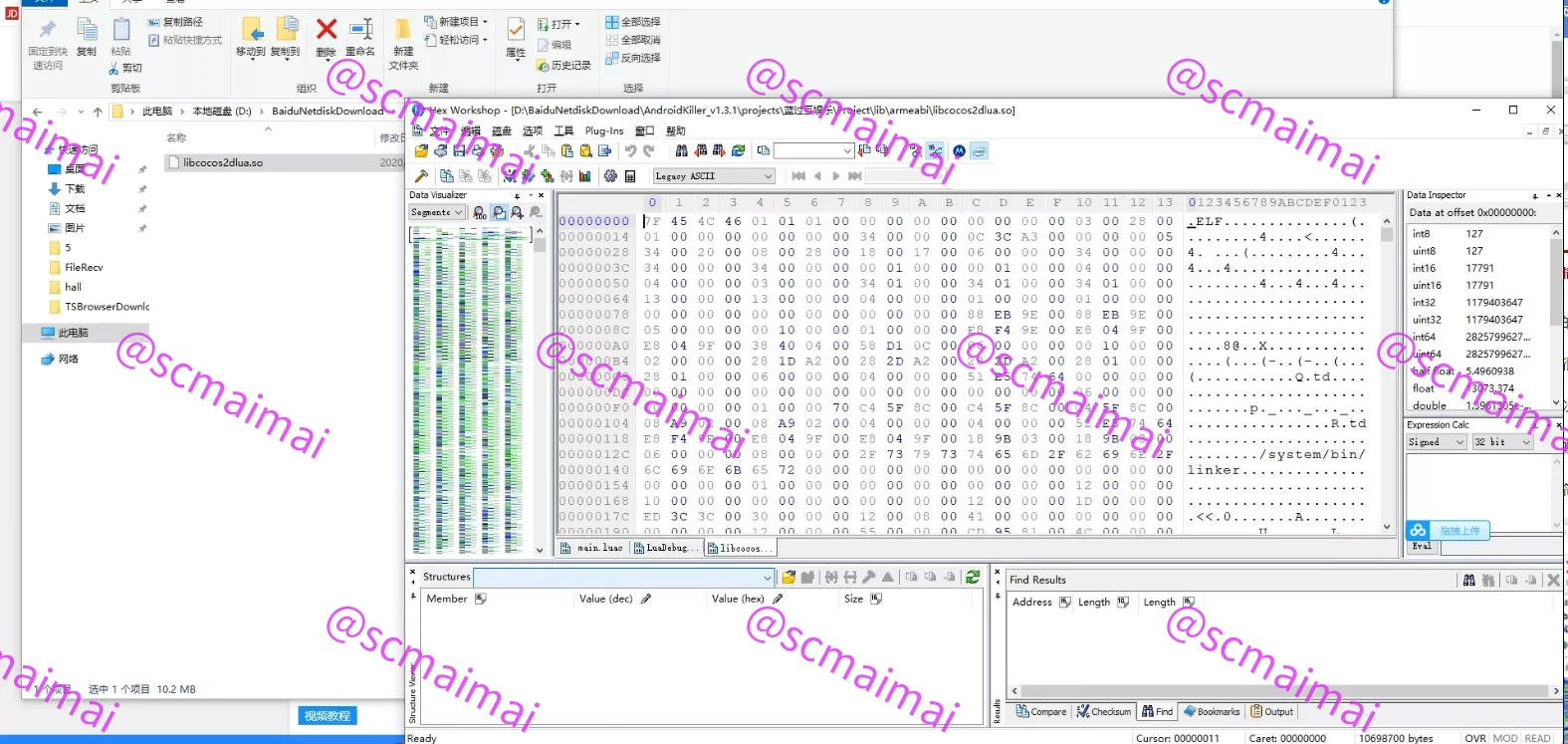Click 历史记录 in Explorer ribbon
This screenshot has width=1568, height=744.
(x=563, y=66)
